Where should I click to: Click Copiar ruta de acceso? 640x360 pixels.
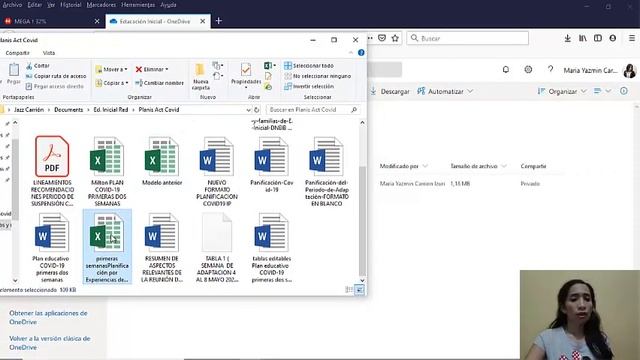click(56, 76)
